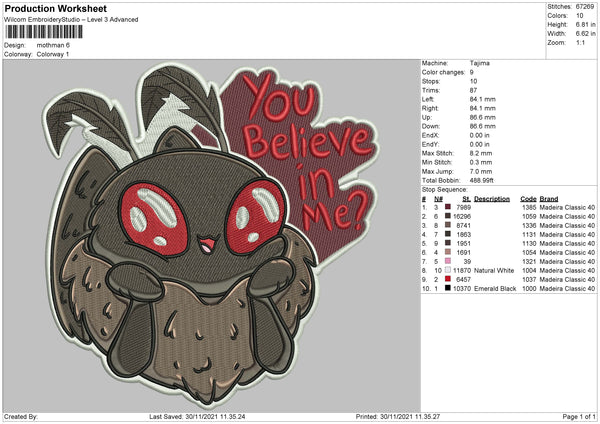The height and width of the screenshot is (424, 600).
Task: Click the 'Colorway 1' value
Action: click(x=53, y=54)
